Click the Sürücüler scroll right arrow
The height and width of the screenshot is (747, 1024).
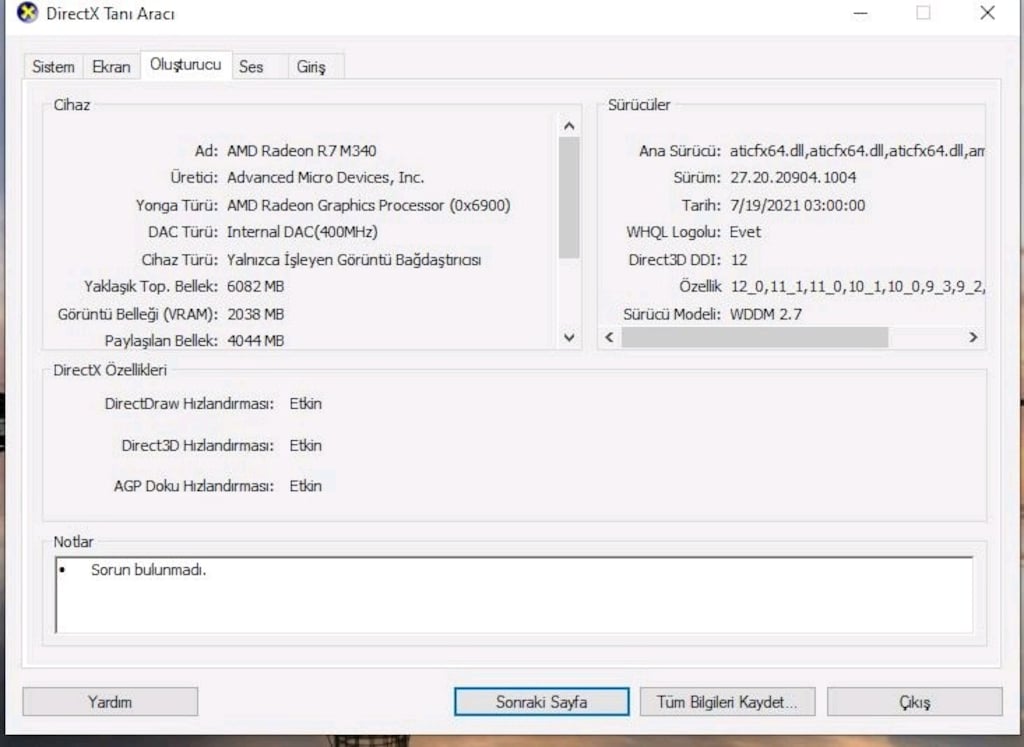tap(973, 337)
